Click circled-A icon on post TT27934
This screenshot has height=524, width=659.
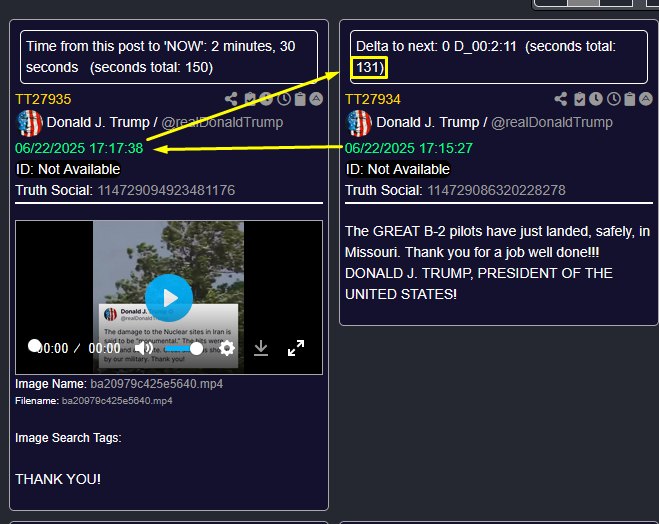click(646, 99)
